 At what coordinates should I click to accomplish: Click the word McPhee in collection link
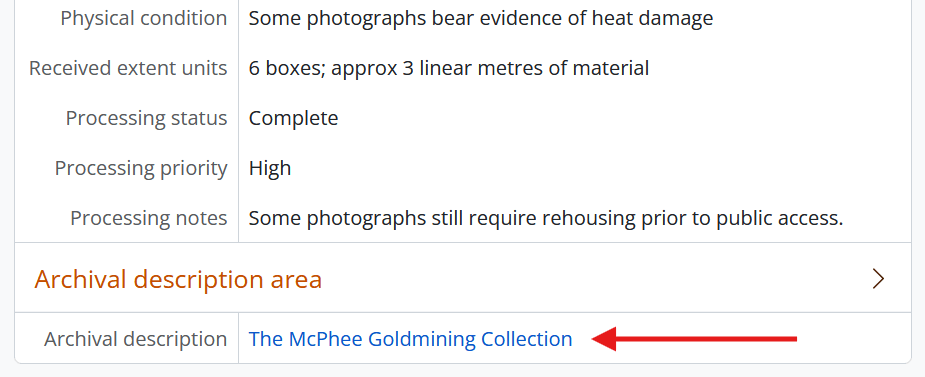(326, 339)
